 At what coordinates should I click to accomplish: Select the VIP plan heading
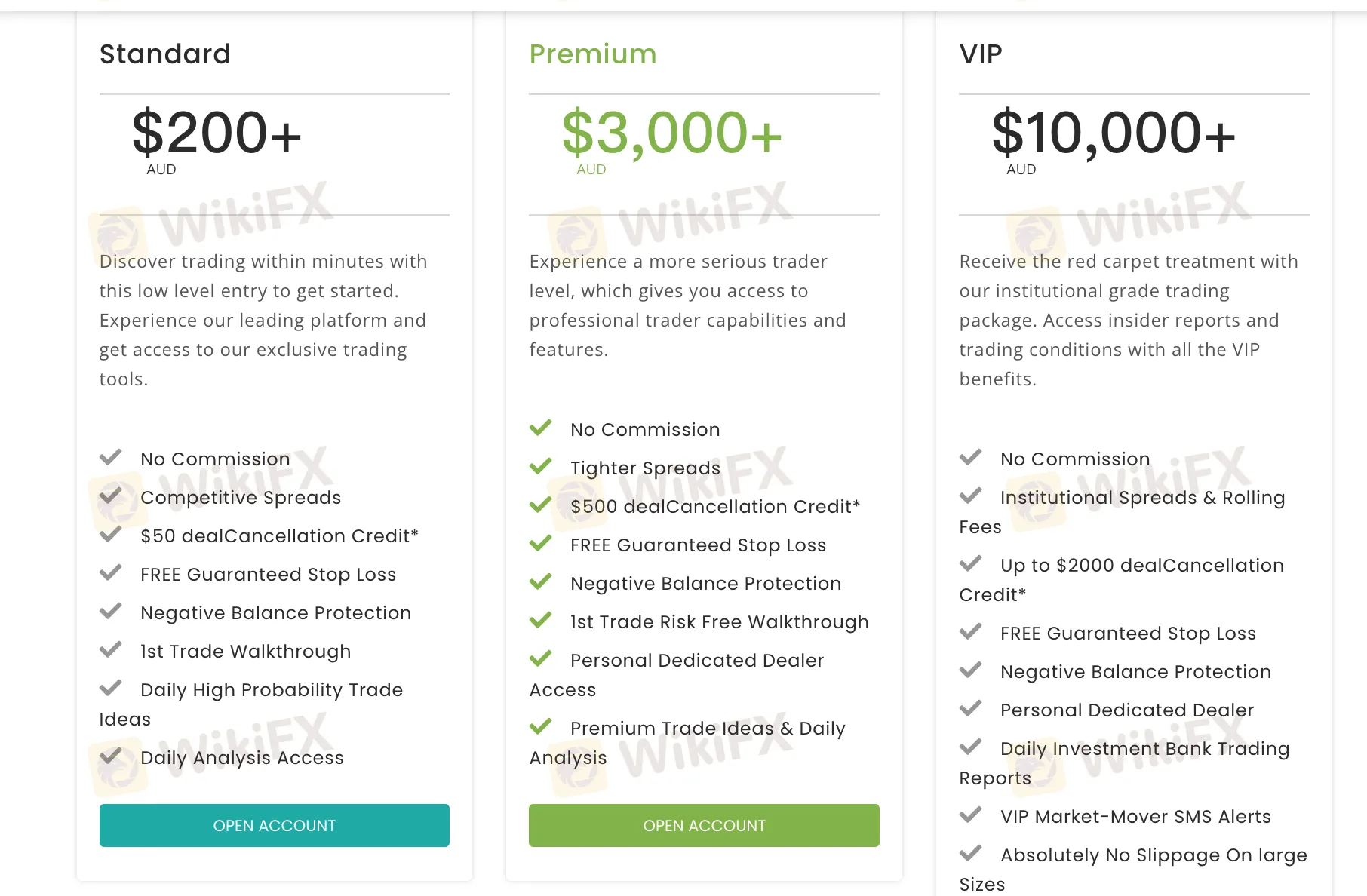pyautogui.click(x=981, y=54)
